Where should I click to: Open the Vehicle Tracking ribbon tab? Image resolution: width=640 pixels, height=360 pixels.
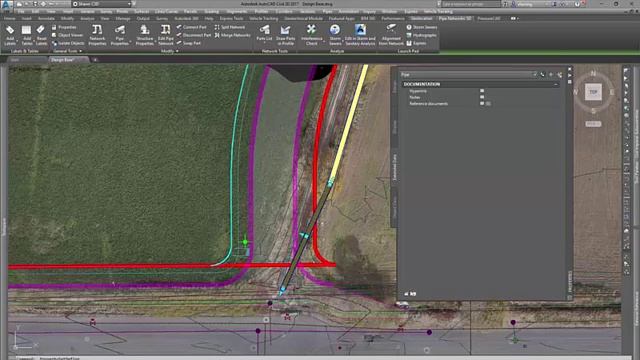click(263, 18)
